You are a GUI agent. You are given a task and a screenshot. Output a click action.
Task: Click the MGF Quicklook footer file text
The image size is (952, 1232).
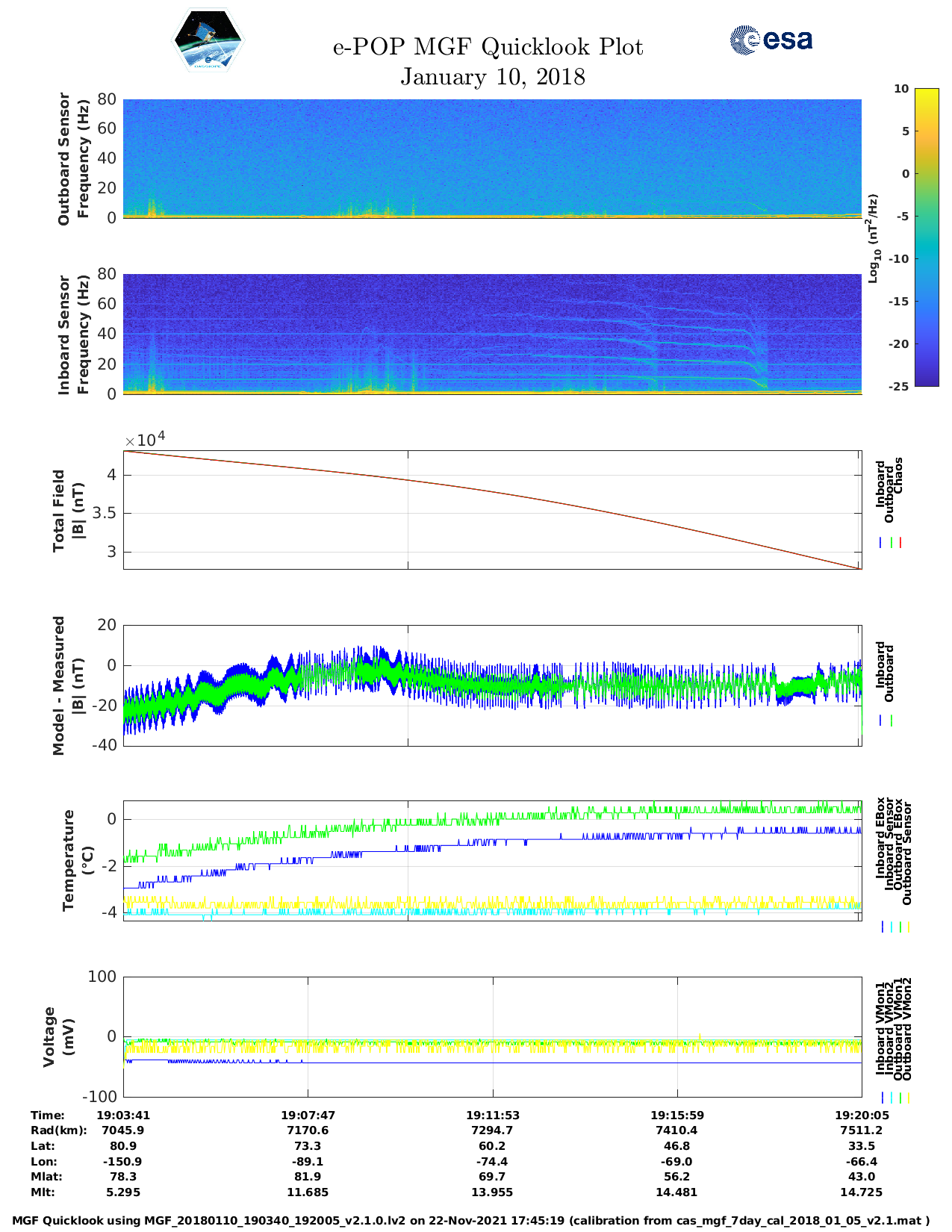[470, 1221]
